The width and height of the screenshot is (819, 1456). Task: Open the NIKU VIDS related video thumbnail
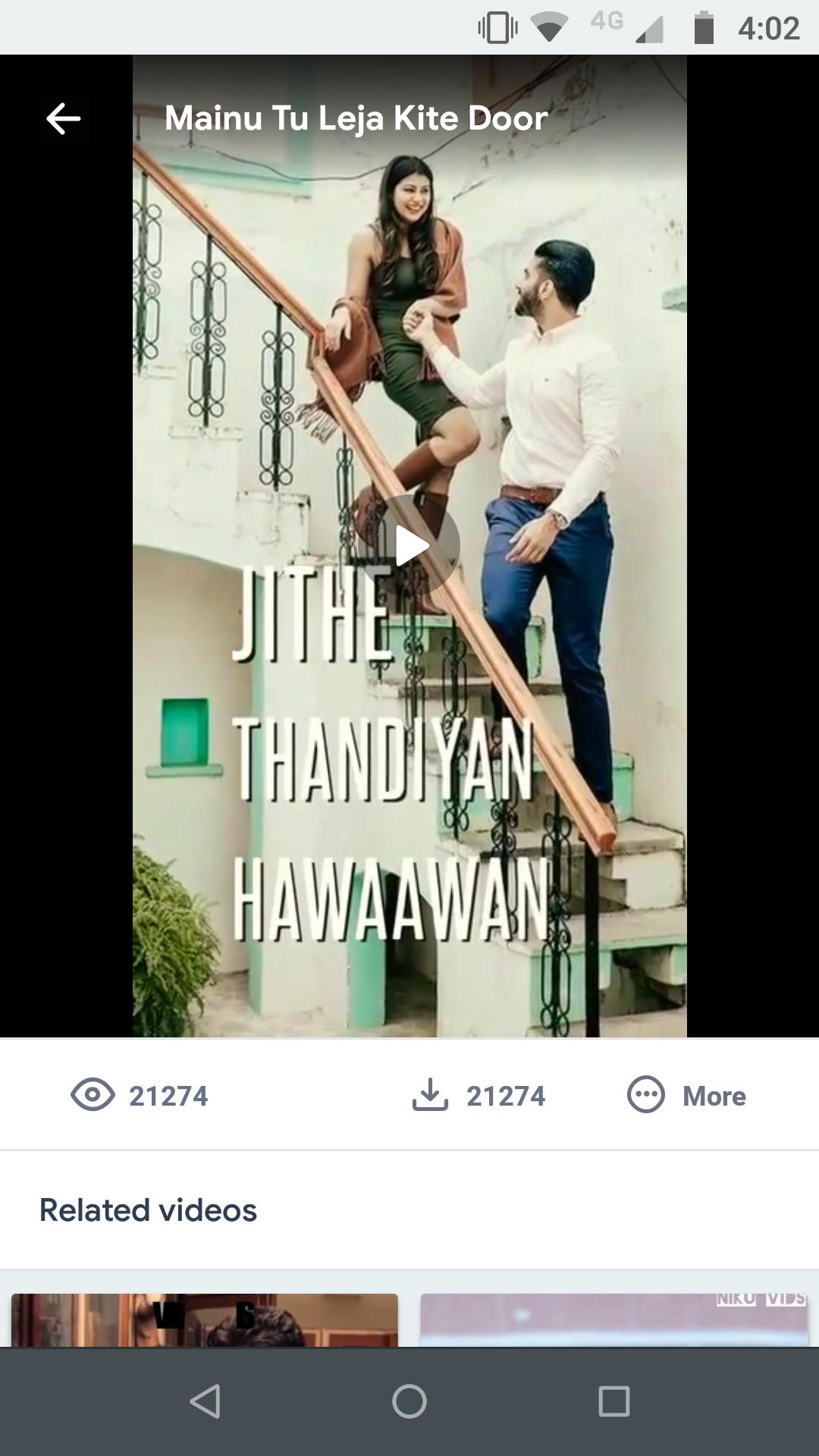click(x=614, y=1320)
